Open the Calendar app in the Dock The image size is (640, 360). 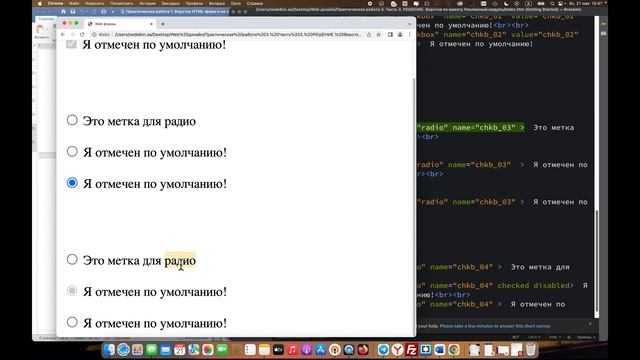(180, 350)
